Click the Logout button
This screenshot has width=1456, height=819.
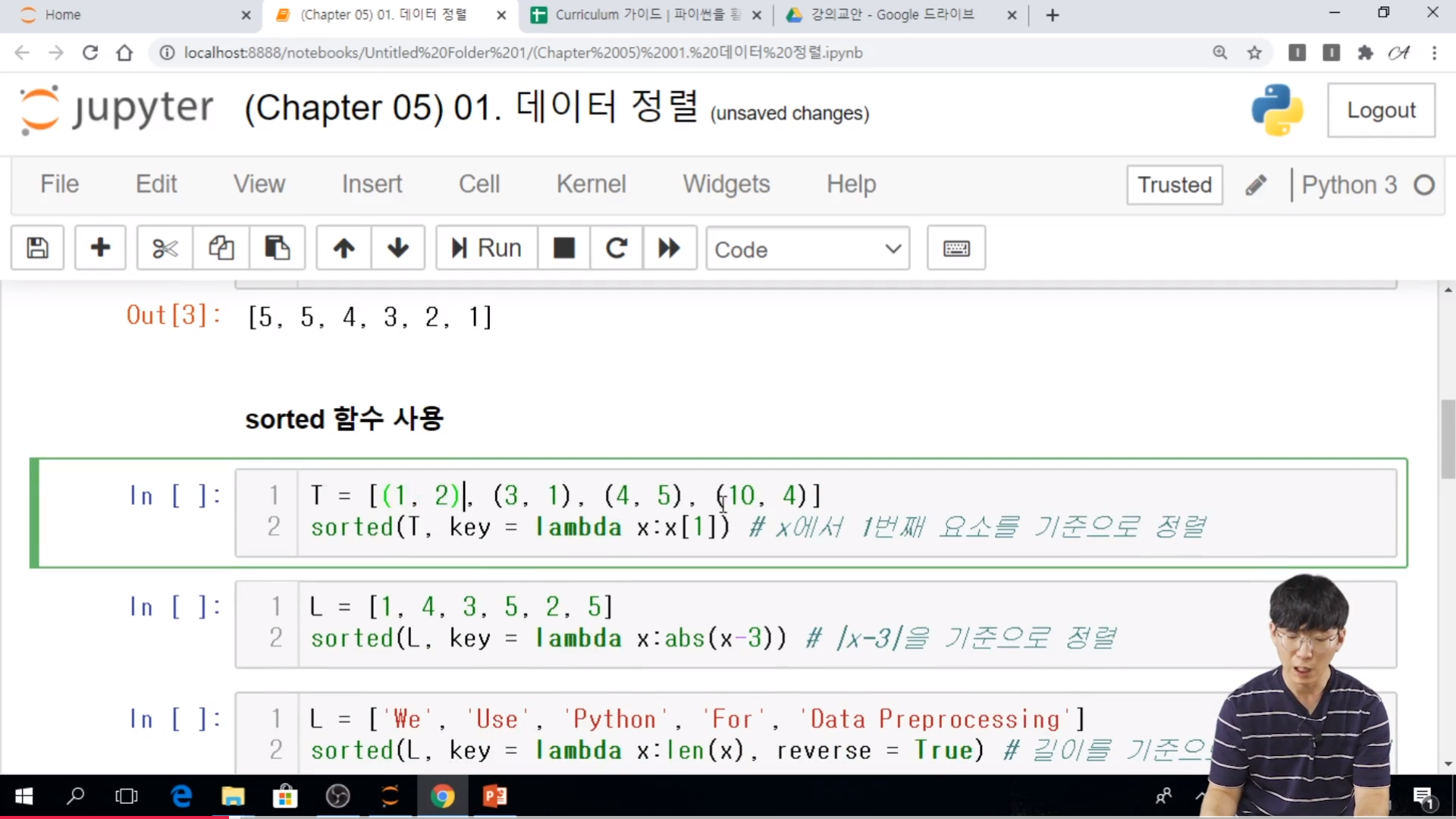(1380, 111)
